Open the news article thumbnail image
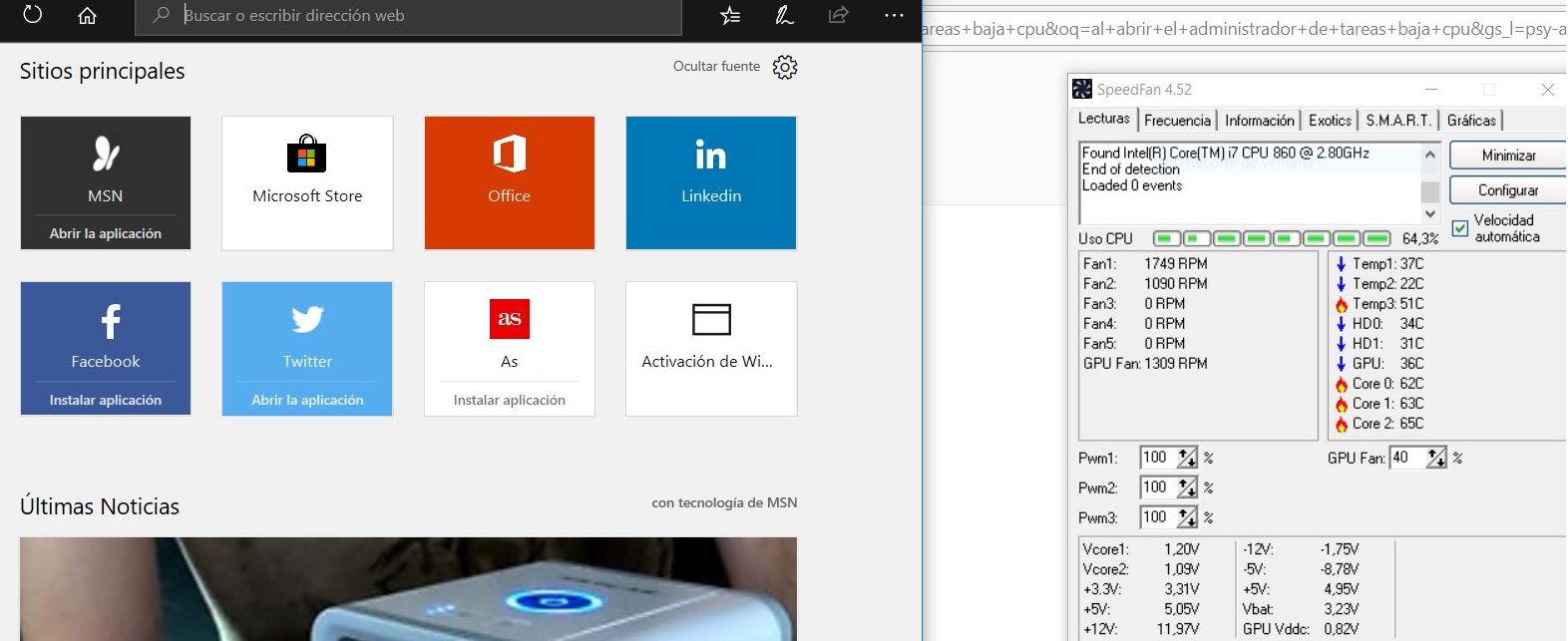1568x641 pixels. click(409, 589)
